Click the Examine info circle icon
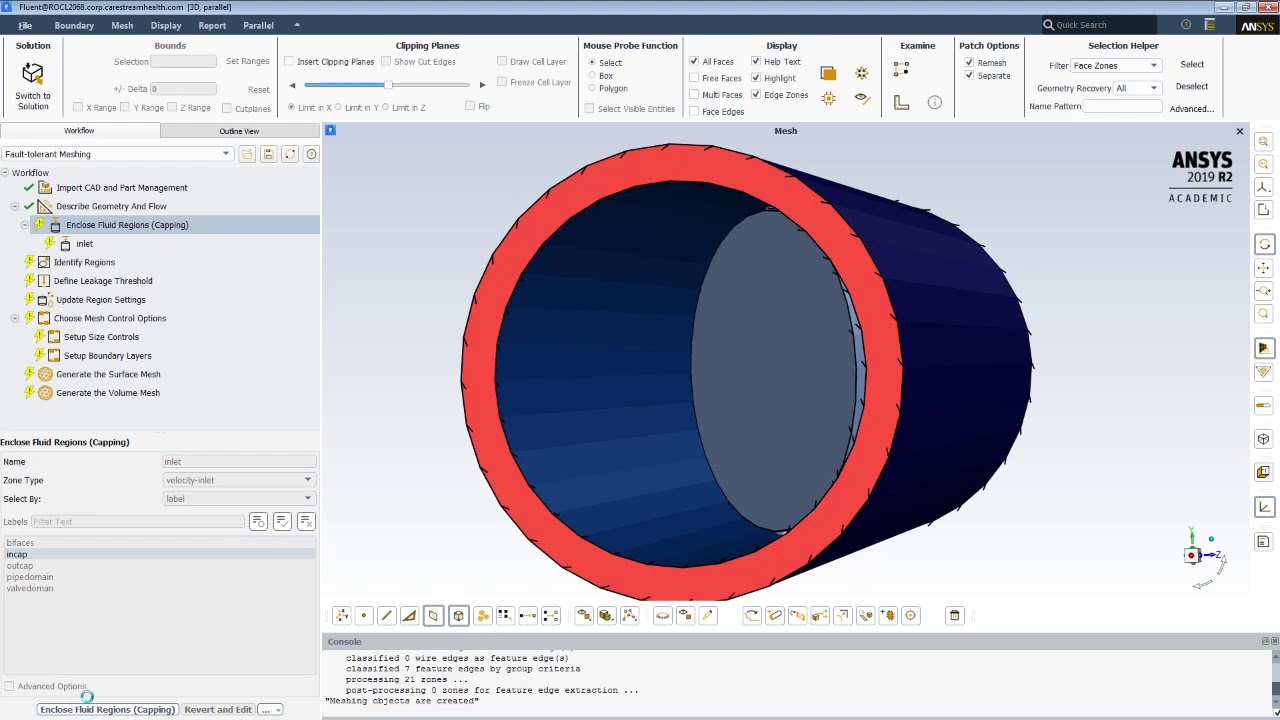Image resolution: width=1280 pixels, height=720 pixels. pos(934,102)
